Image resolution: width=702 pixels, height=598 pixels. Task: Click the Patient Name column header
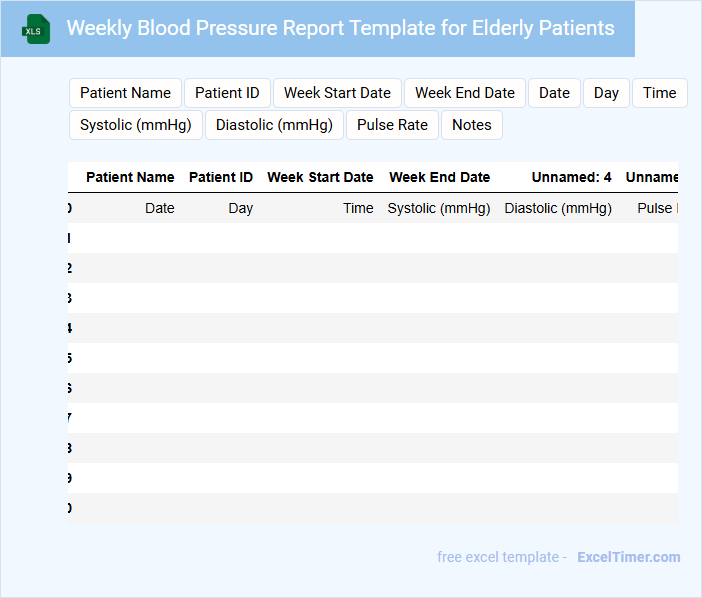pos(130,177)
